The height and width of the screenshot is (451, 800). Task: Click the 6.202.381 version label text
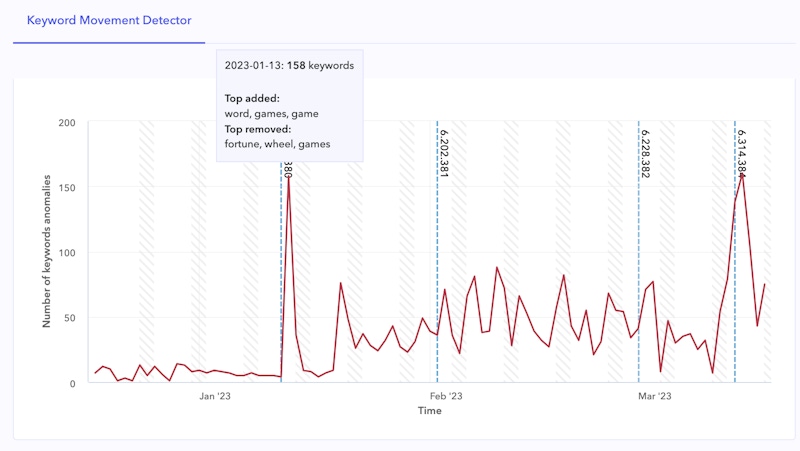click(444, 153)
